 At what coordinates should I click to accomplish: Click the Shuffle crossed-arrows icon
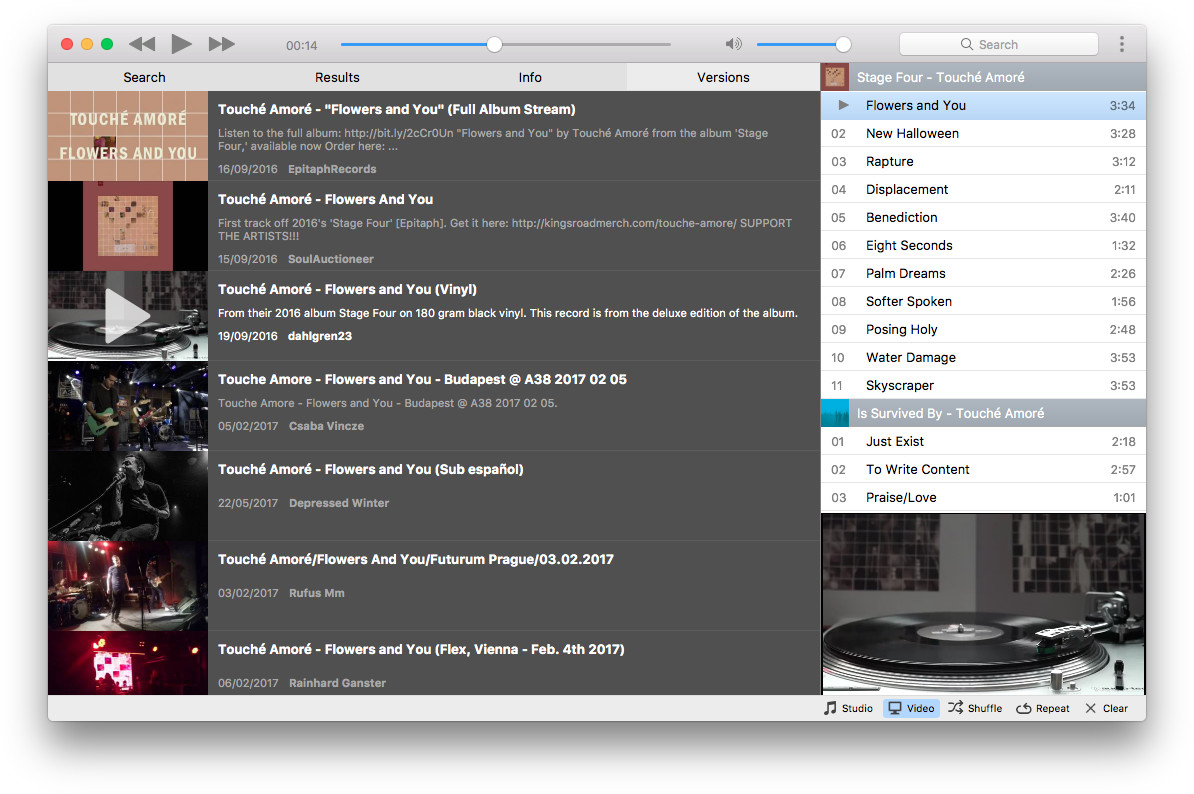pos(955,707)
